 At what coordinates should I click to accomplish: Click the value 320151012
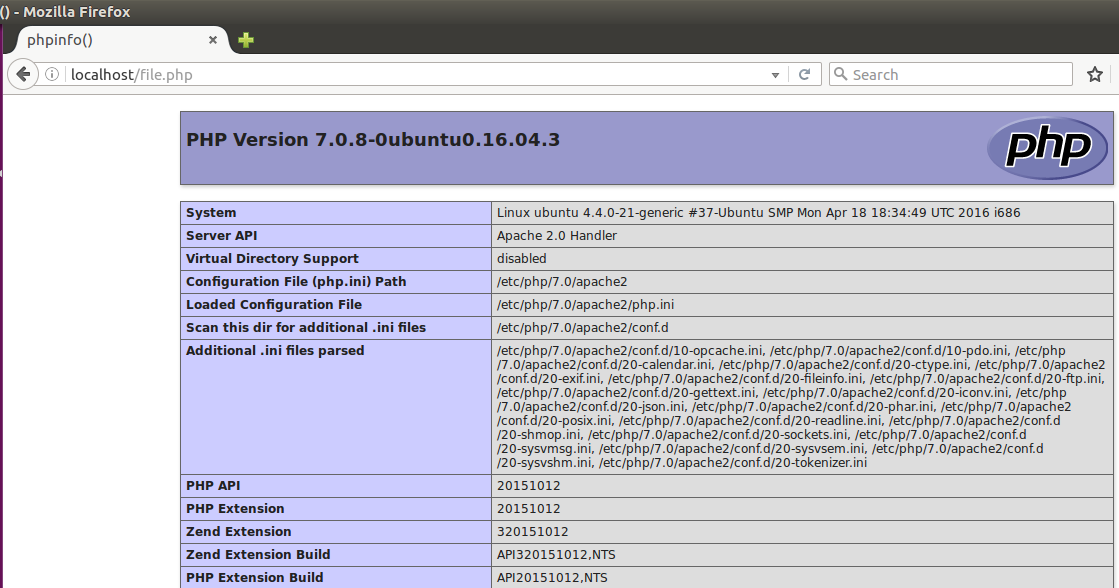coord(532,531)
